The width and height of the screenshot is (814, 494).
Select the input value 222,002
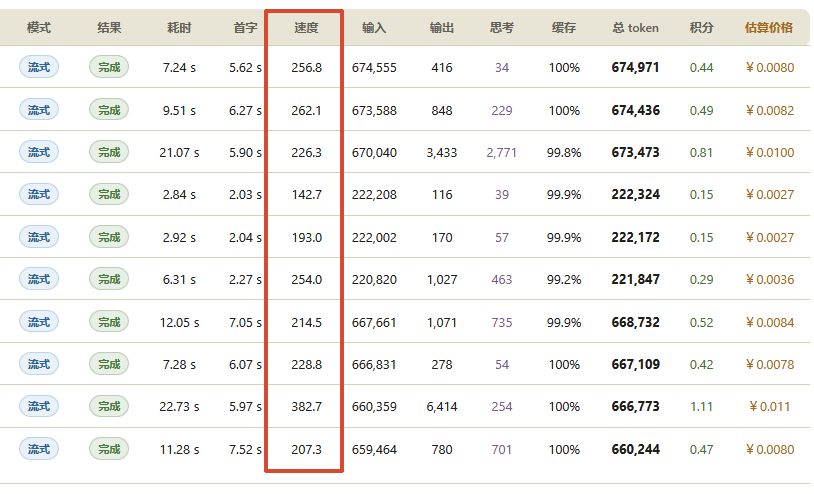[x=374, y=238]
